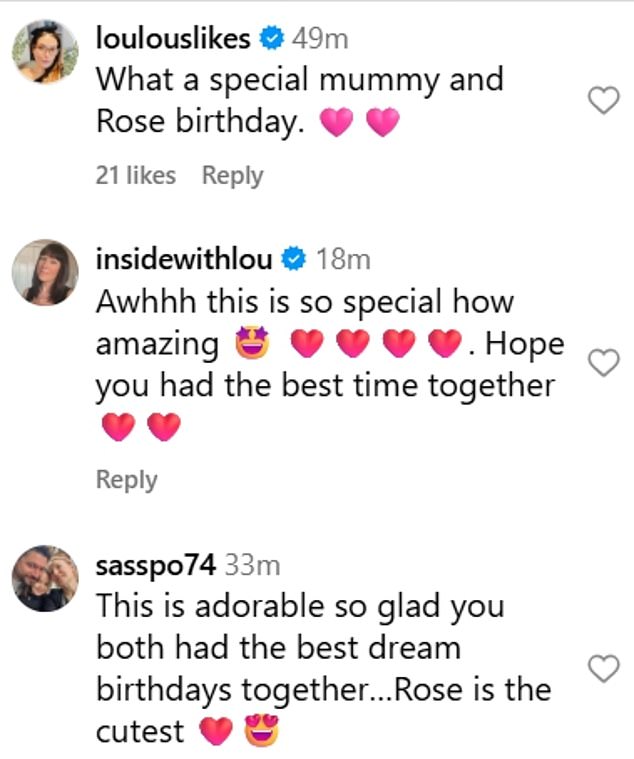Open sasspo74 profile picture

coord(46,578)
